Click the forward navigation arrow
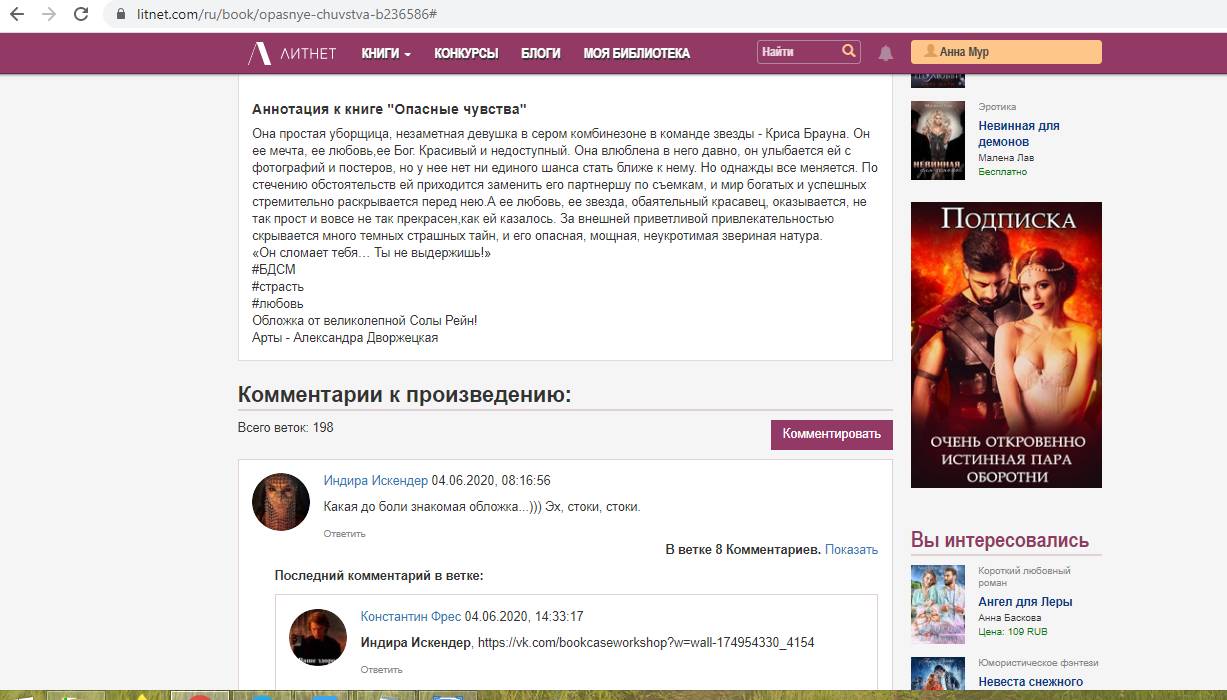The width and height of the screenshot is (1227, 700). pyautogui.click(x=49, y=14)
